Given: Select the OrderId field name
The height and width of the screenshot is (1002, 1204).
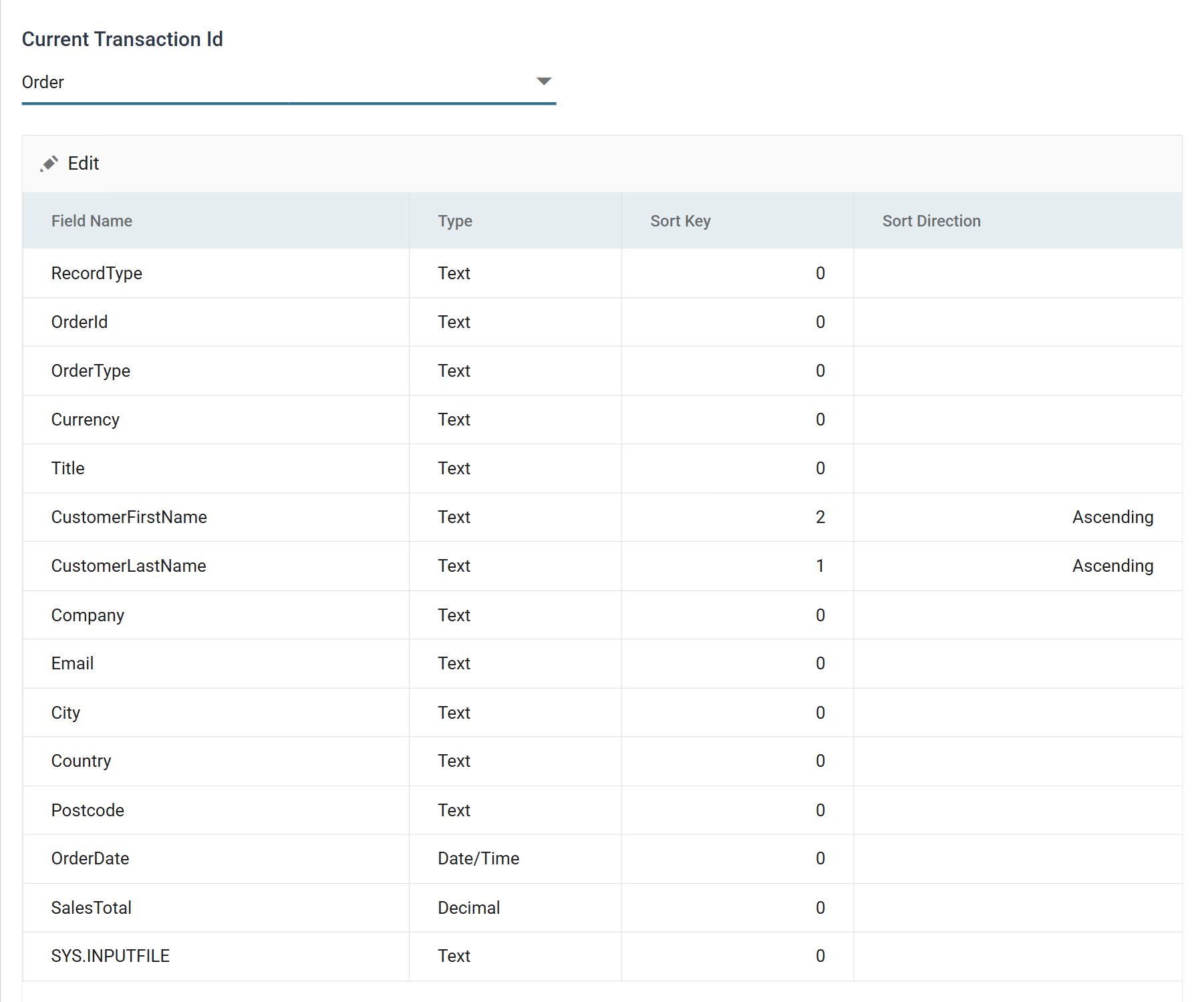Looking at the screenshot, I should coord(80,322).
